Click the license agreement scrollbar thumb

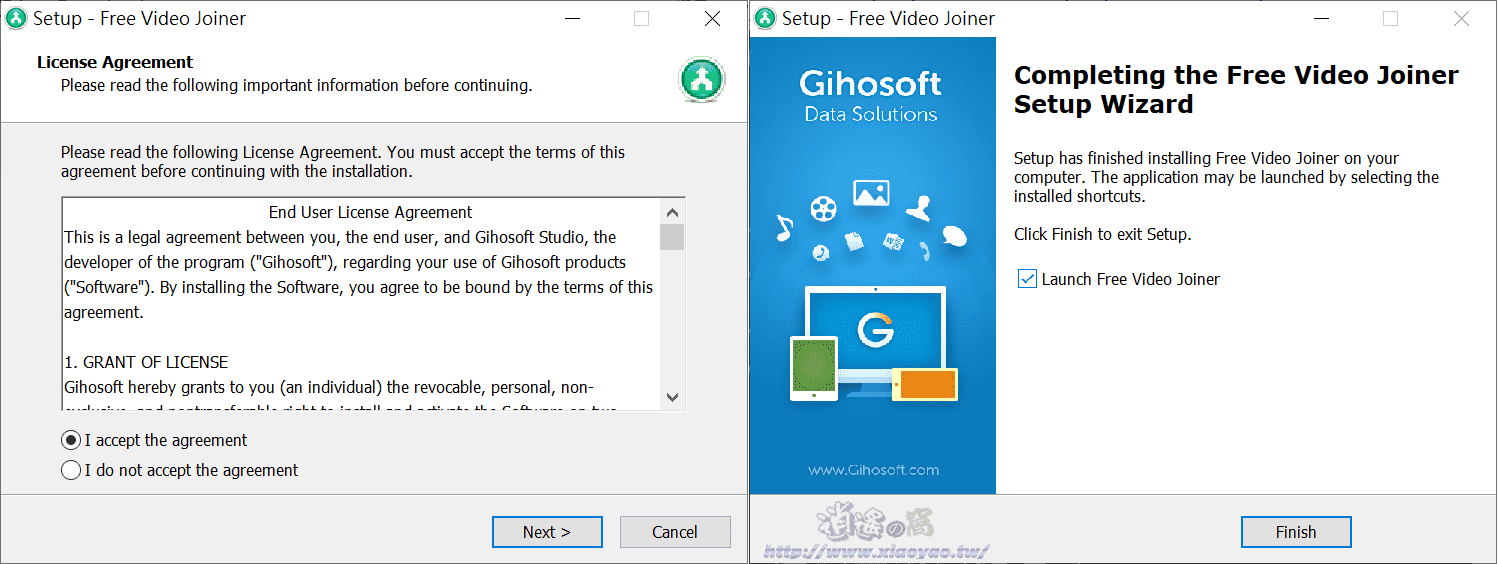click(x=672, y=237)
